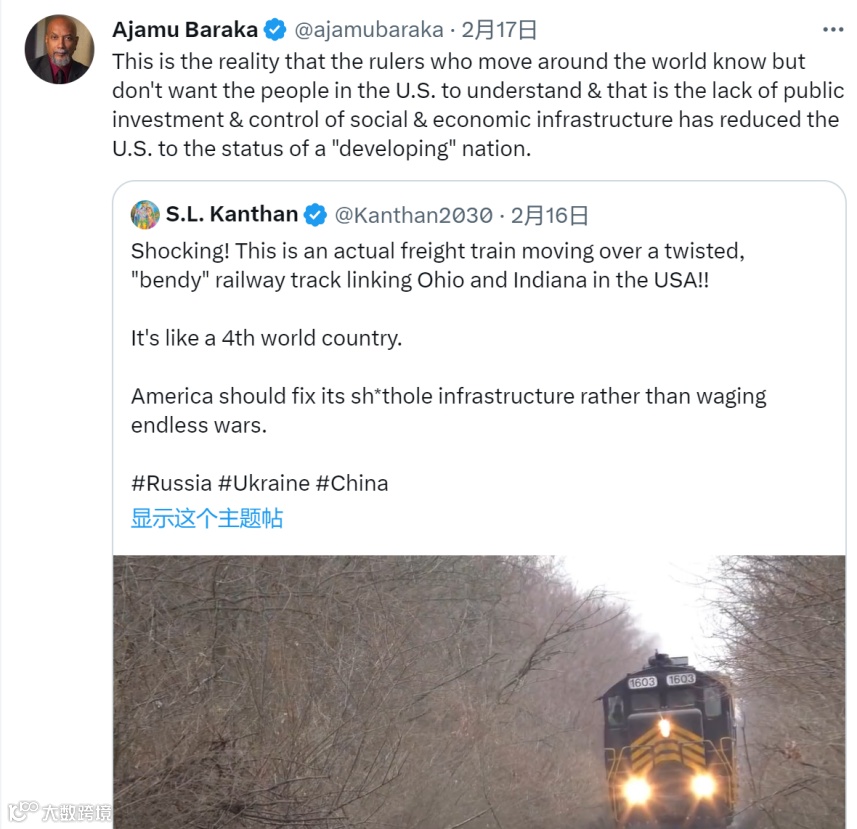Click S.L. Kanthan's verified checkmark badge
Screen dimensions: 857x829
tap(315, 215)
